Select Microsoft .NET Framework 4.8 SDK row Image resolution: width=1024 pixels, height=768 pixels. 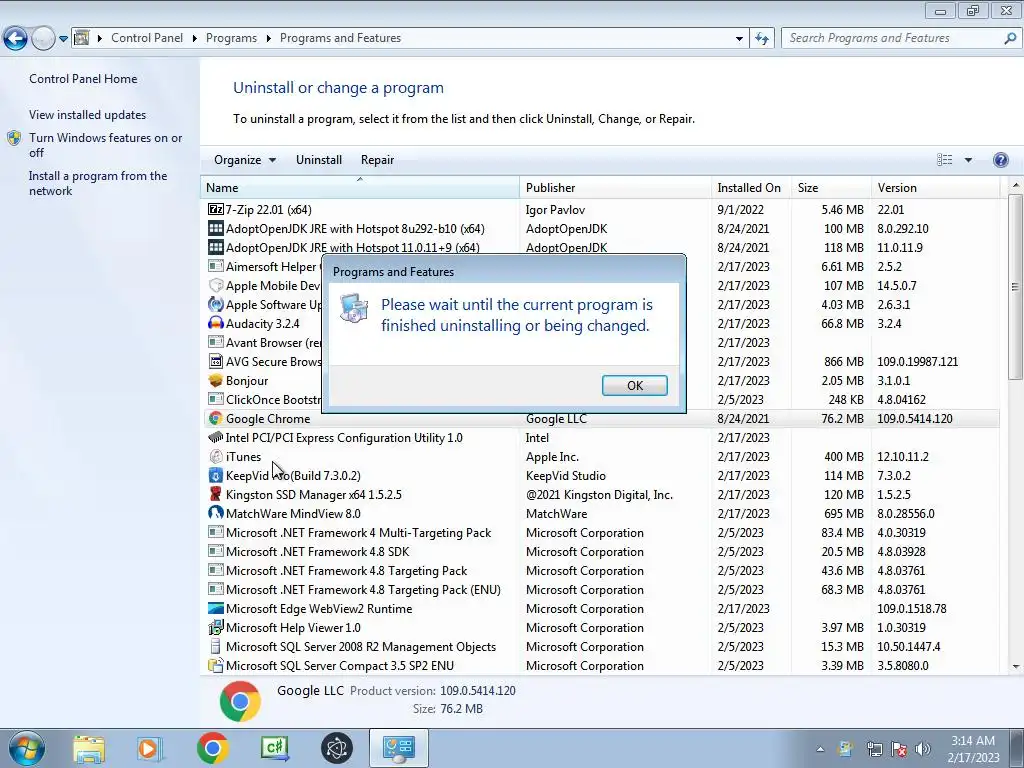pos(600,551)
